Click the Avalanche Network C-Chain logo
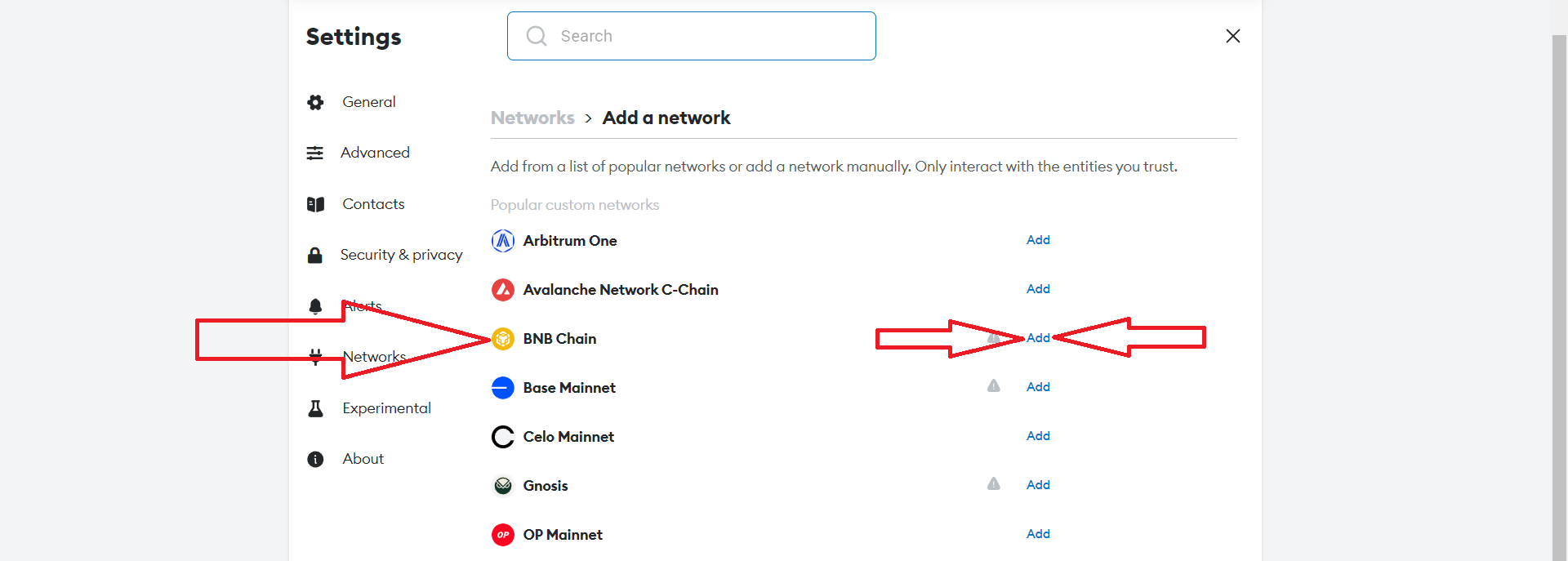1568x561 pixels. (x=503, y=289)
